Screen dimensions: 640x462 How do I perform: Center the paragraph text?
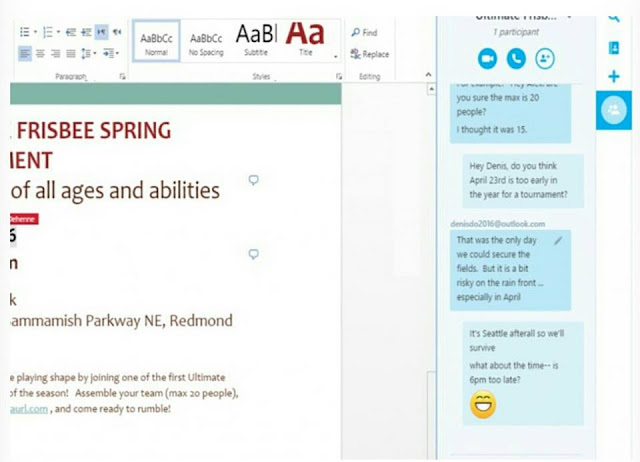(x=40, y=53)
